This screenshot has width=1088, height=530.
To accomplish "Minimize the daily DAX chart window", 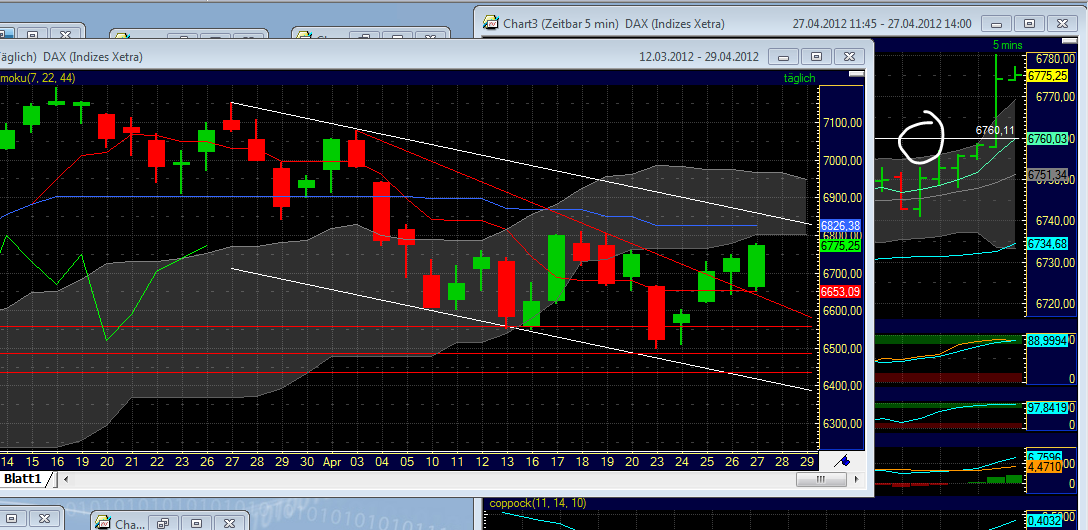I will pyautogui.click(x=784, y=57).
